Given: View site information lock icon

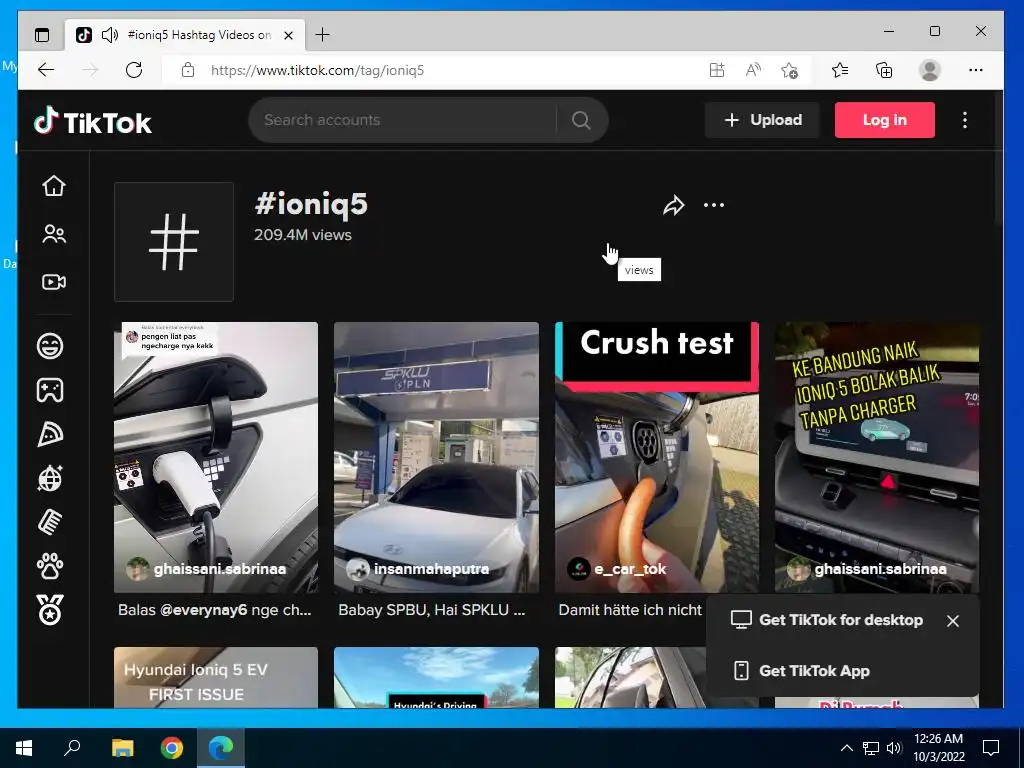Looking at the screenshot, I should [x=188, y=70].
